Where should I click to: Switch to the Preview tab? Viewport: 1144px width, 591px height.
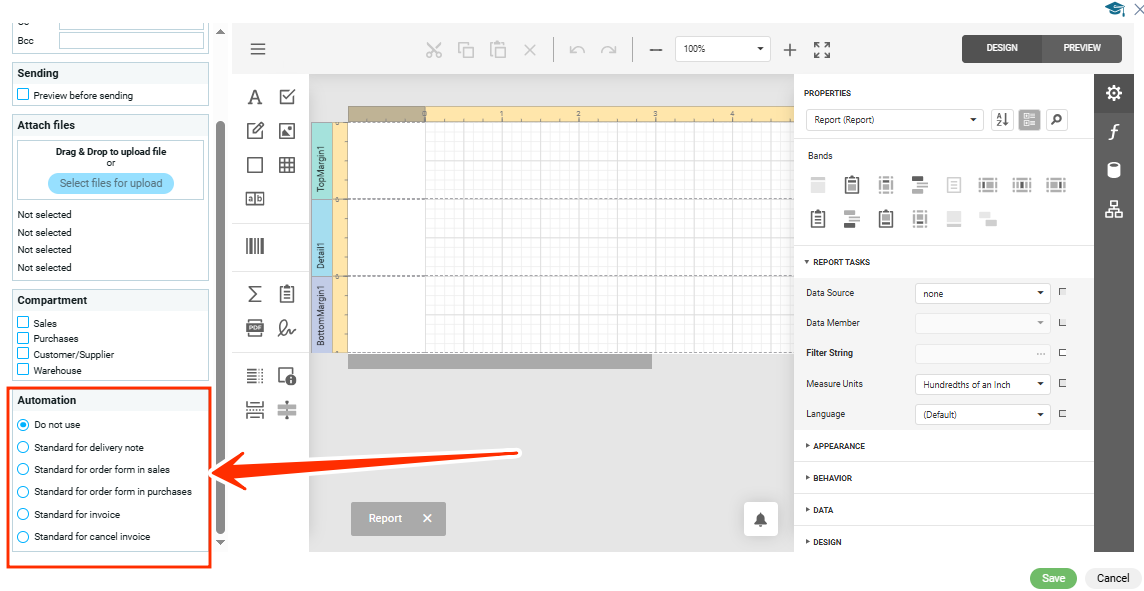[1081, 48]
